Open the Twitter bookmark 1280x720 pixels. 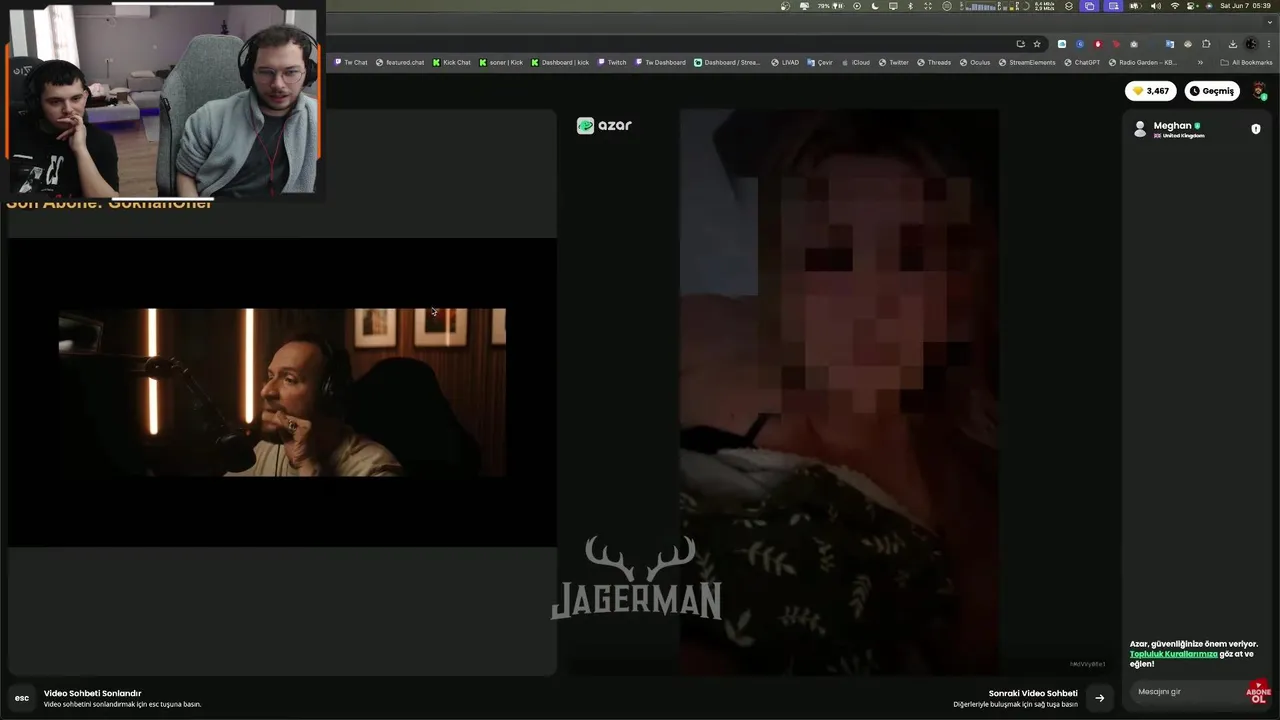click(894, 62)
